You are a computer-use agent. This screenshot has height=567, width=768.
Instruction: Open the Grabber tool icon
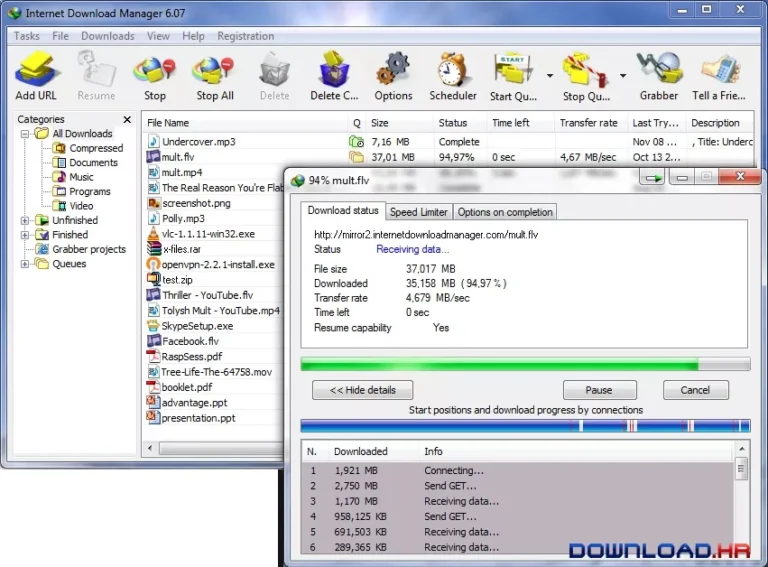pos(659,70)
